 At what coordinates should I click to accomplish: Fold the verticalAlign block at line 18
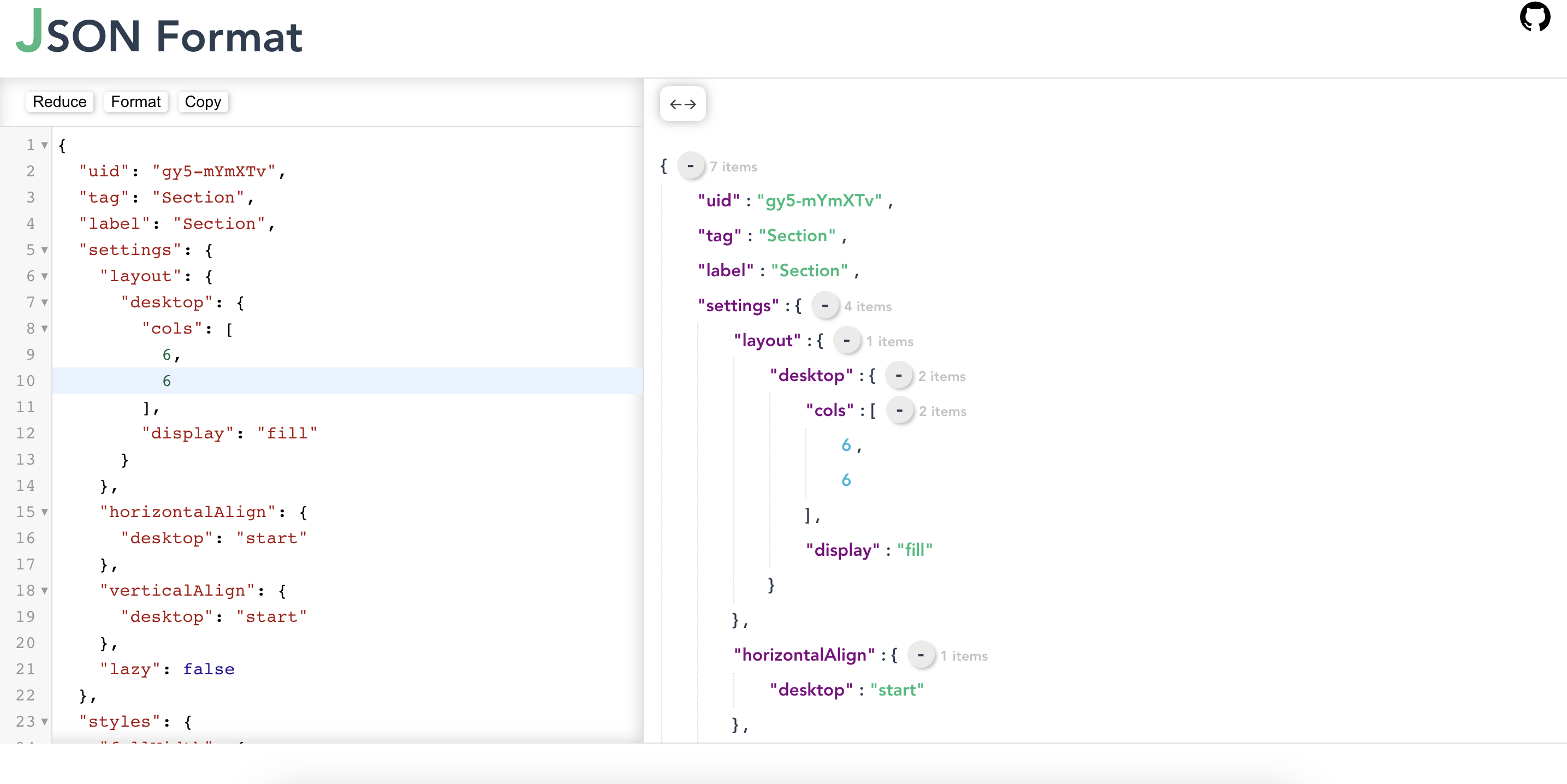[44, 591]
